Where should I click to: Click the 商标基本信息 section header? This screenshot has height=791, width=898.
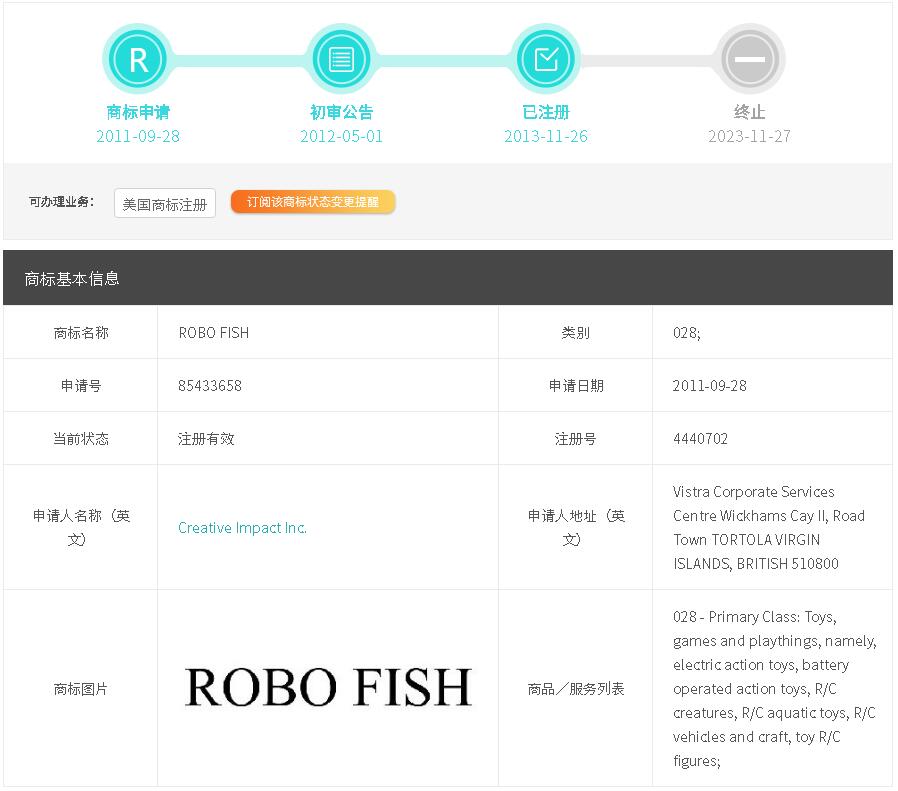[x=448, y=278]
